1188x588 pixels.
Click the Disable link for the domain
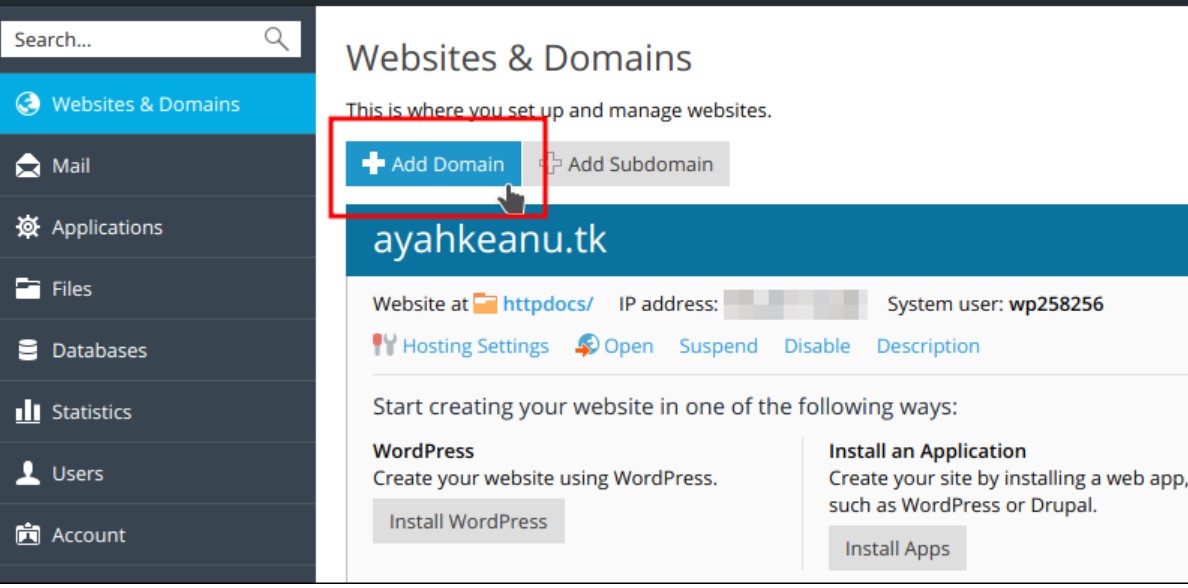816,346
